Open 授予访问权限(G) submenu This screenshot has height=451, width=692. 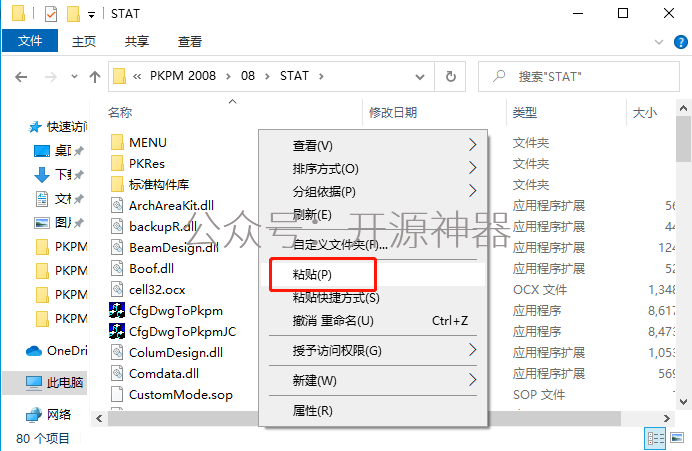373,350
